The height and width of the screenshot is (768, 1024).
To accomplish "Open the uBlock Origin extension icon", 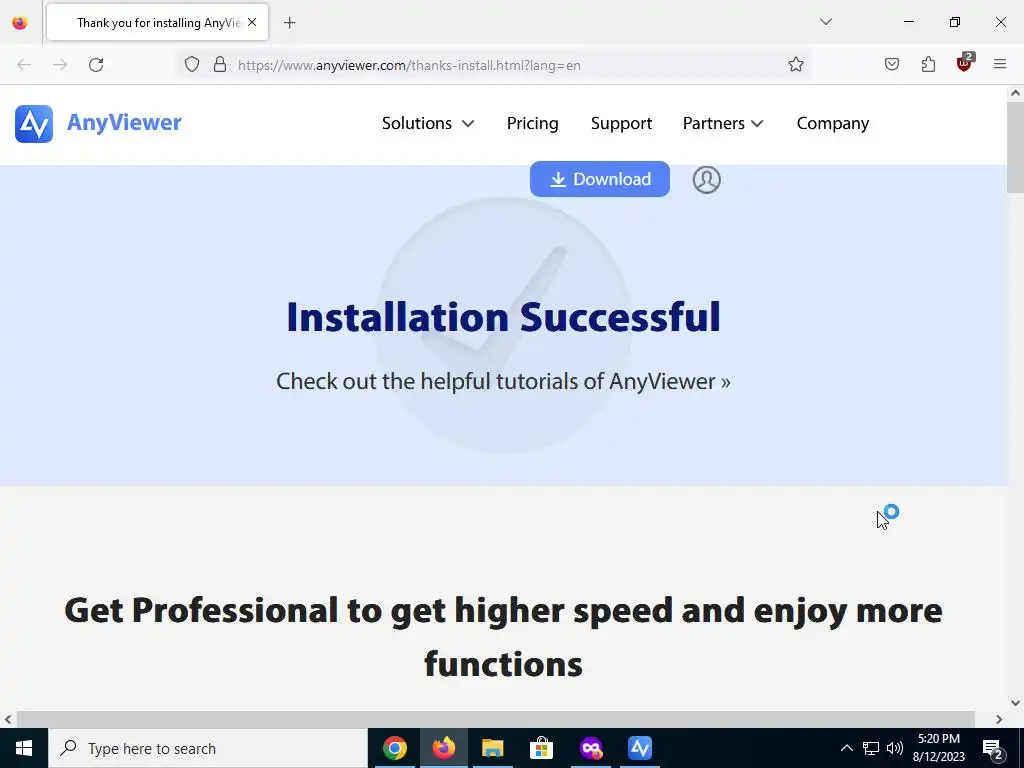I will click(965, 63).
